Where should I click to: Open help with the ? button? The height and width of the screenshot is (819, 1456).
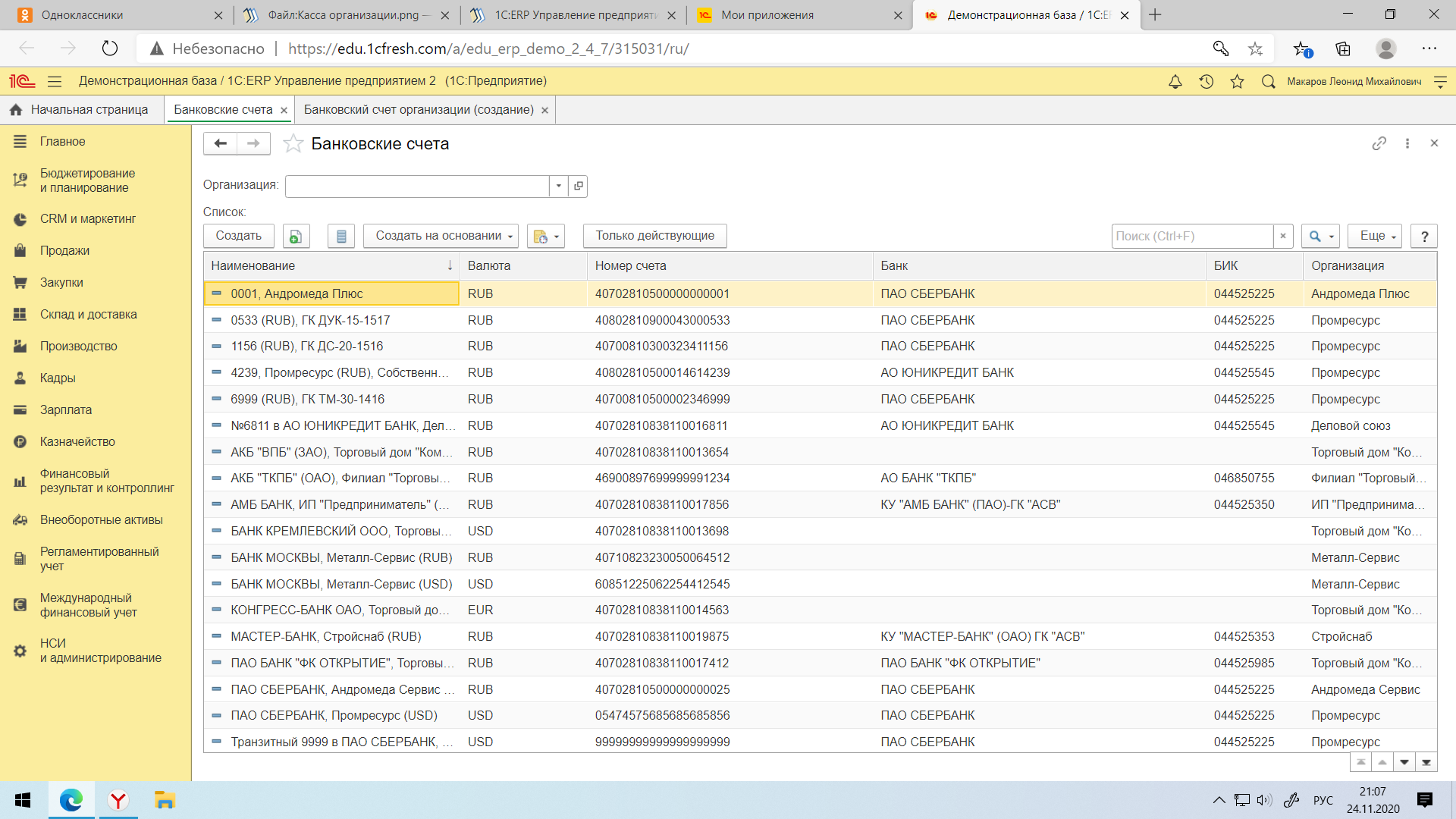pyautogui.click(x=1424, y=237)
